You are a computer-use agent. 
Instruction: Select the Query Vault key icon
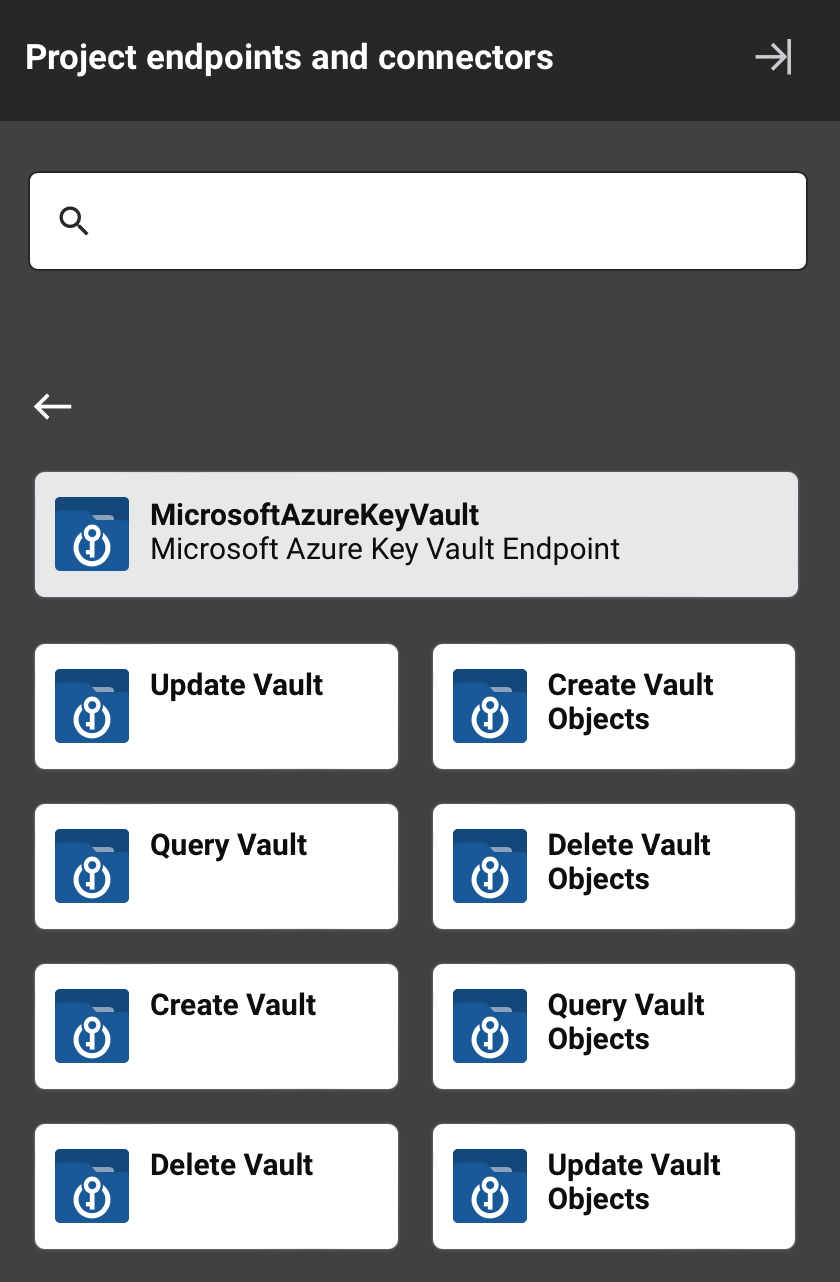pyautogui.click(x=92, y=866)
